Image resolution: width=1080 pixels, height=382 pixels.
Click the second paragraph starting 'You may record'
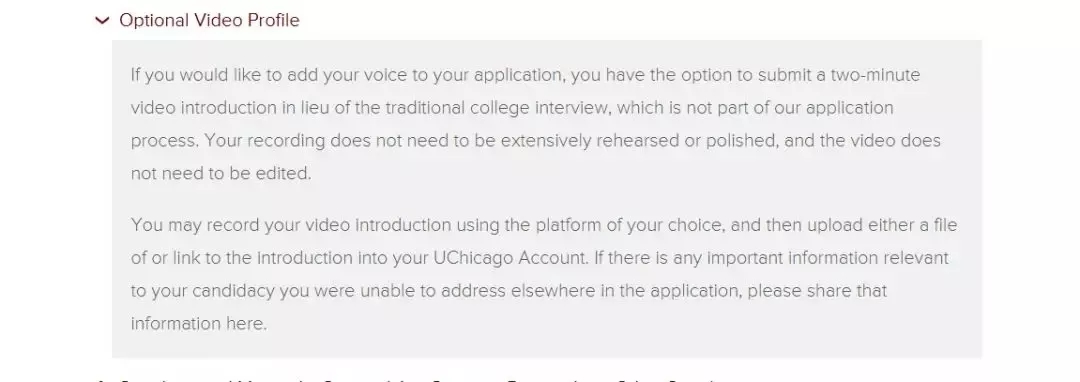click(x=544, y=274)
